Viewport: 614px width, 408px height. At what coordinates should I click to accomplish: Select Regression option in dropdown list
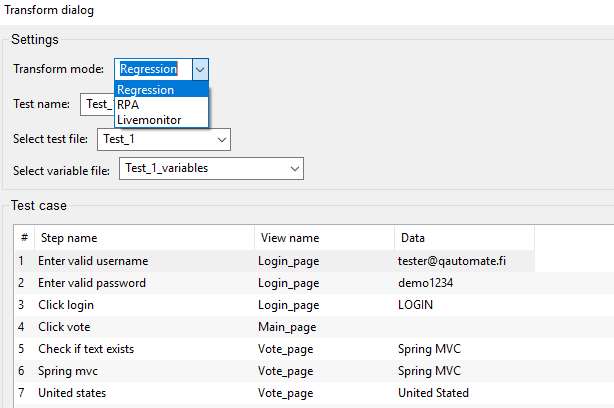pyautogui.click(x=146, y=90)
